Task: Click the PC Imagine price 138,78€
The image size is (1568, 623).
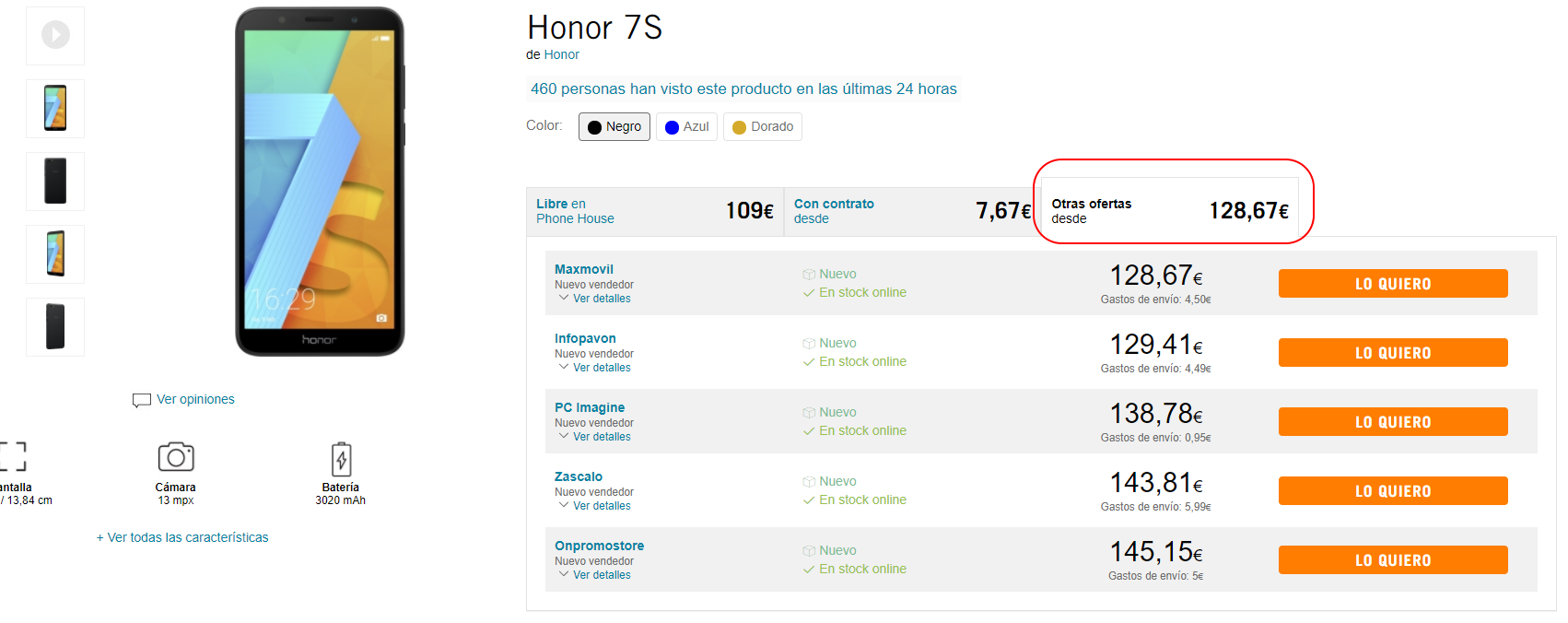Action: [1156, 414]
